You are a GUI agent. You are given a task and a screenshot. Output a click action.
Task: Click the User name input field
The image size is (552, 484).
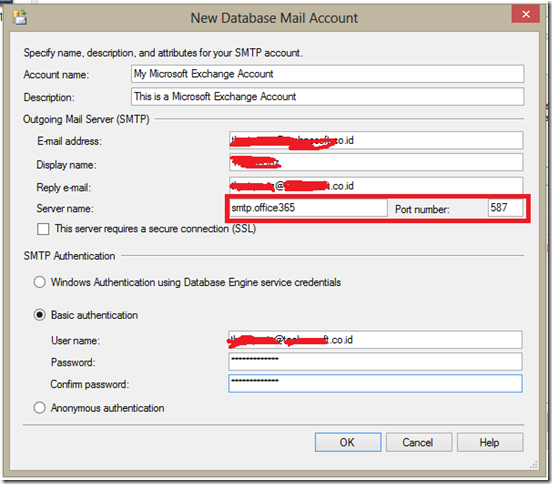tap(375, 340)
